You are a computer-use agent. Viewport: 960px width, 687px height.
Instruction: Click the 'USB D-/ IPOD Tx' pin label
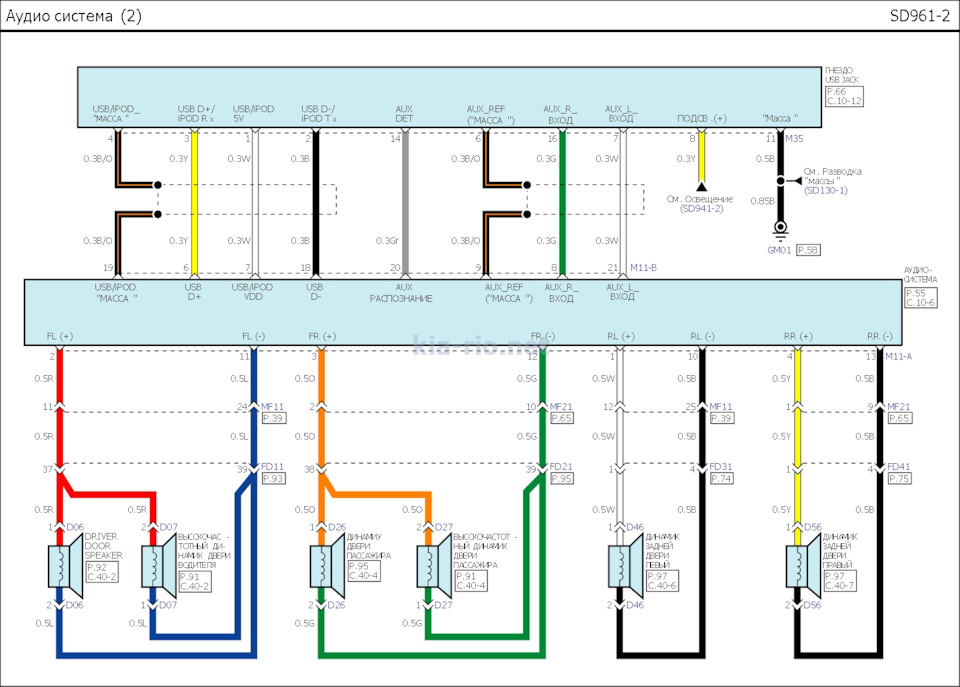point(318,114)
